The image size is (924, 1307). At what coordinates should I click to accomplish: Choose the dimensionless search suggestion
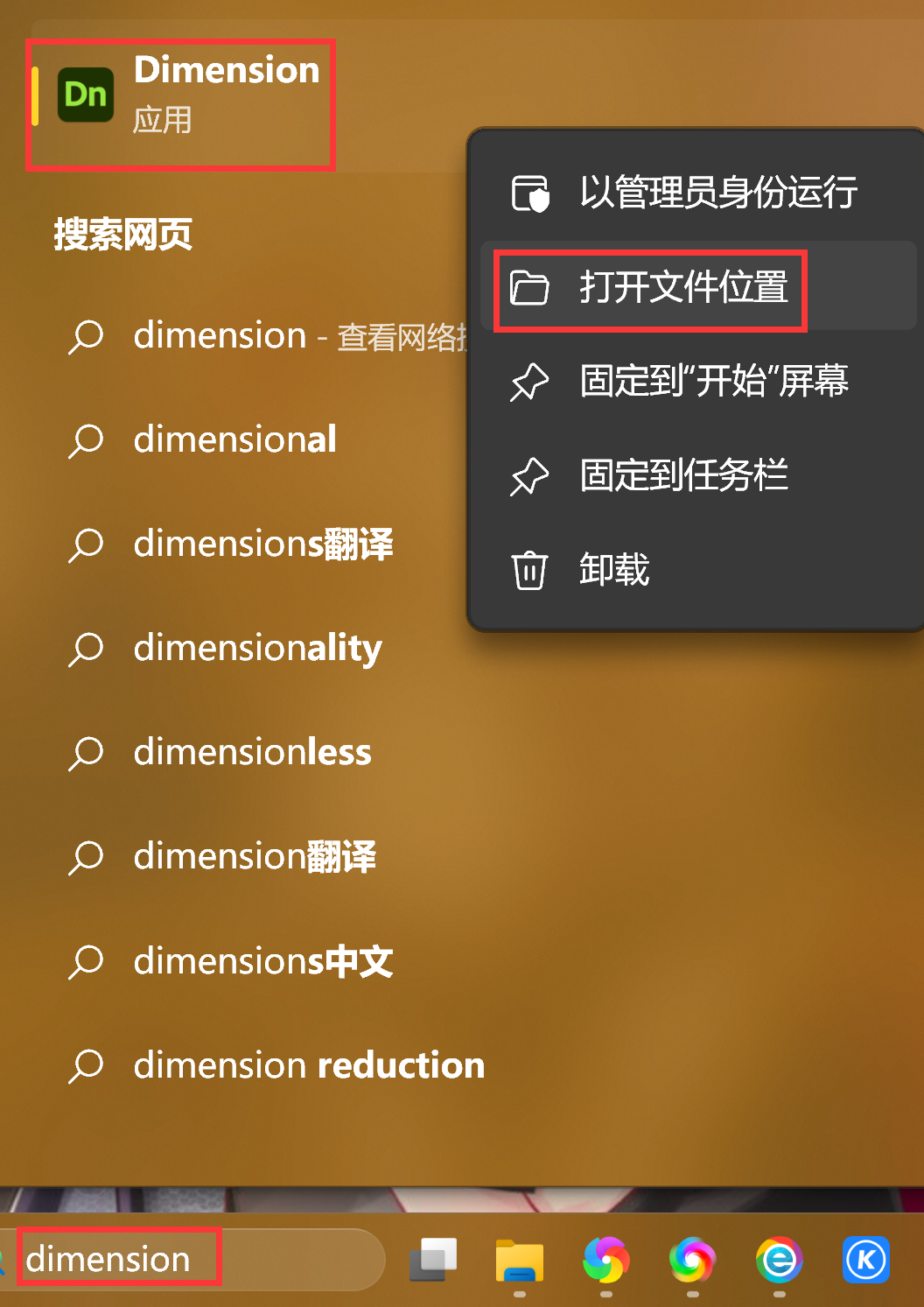(x=254, y=752)
